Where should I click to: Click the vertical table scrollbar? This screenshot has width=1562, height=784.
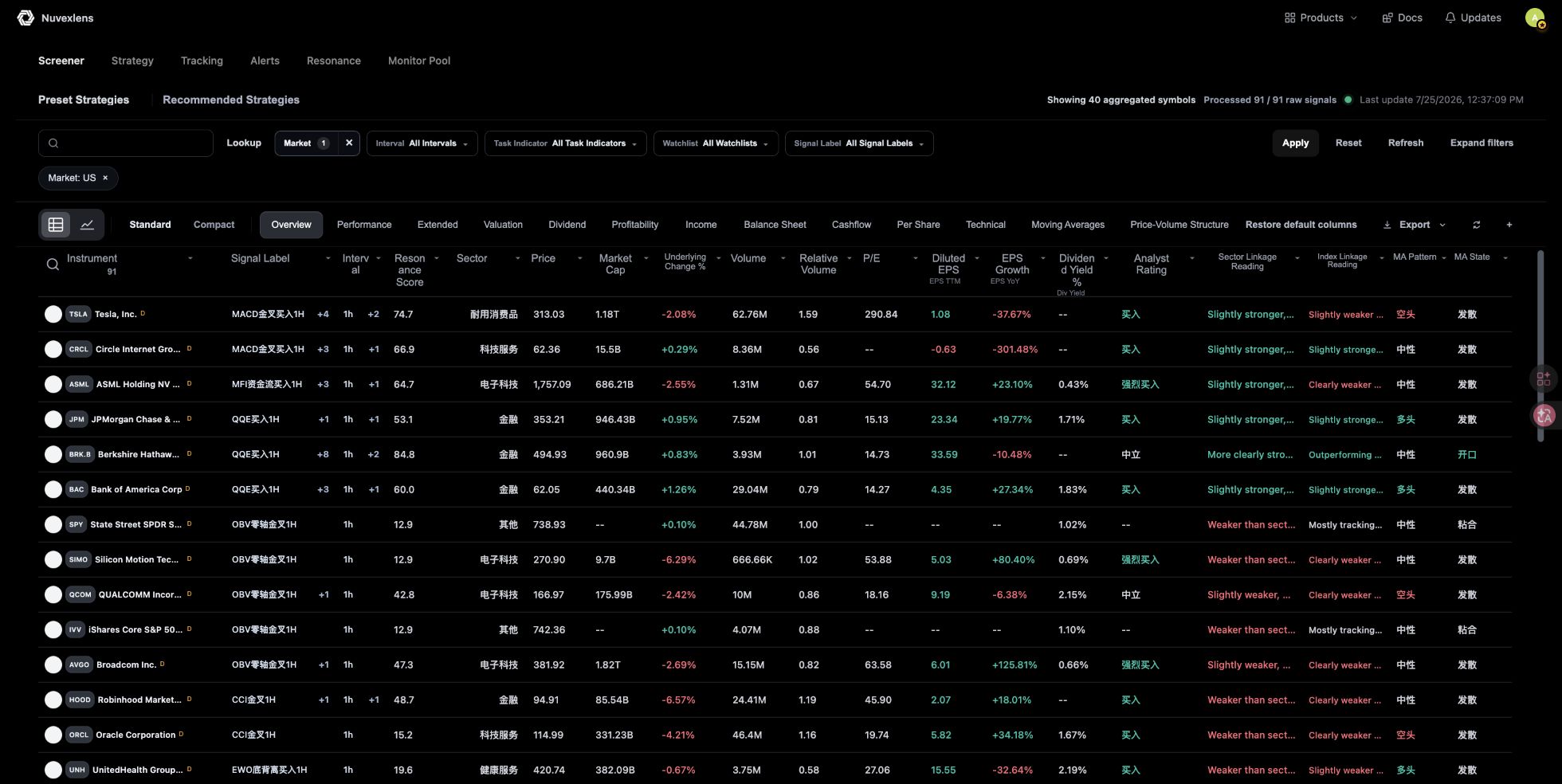tap(1540, 346)
